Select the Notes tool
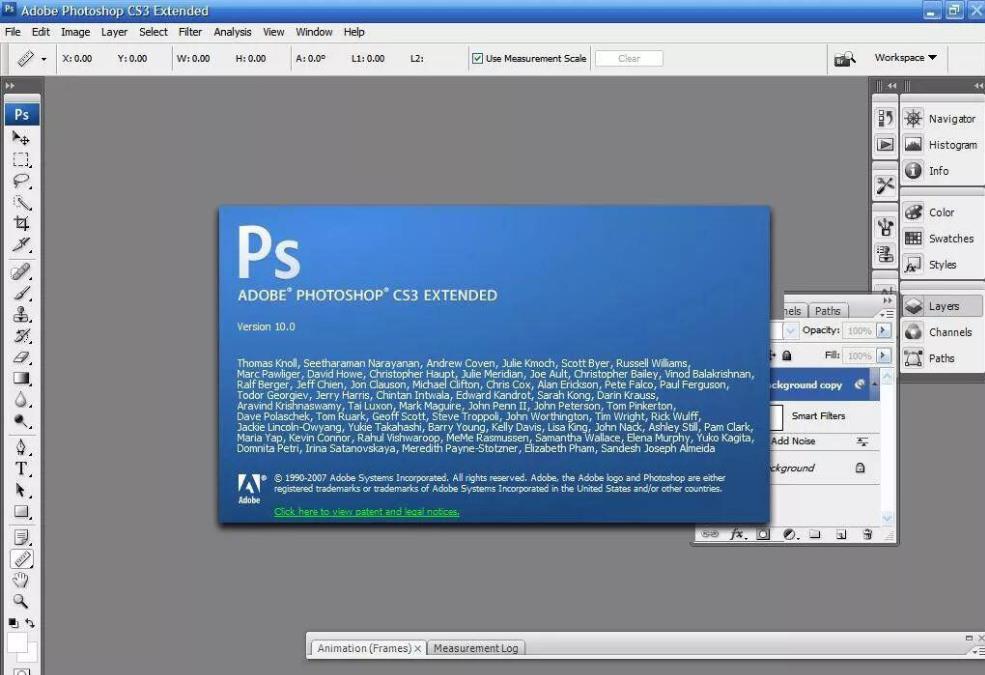This screenshot has height=675, width=985. pyautogui.click(x=21, y=537)
